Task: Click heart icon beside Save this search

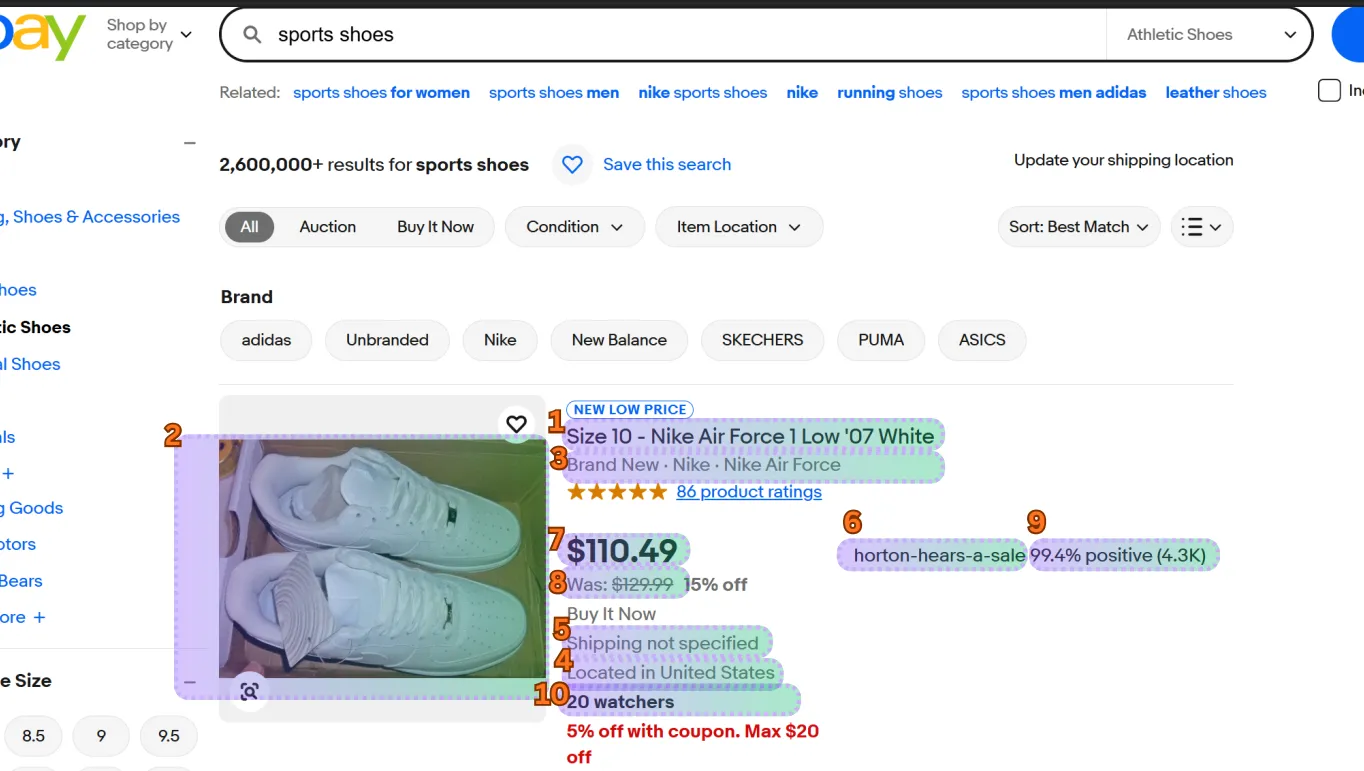Action: 572,164
